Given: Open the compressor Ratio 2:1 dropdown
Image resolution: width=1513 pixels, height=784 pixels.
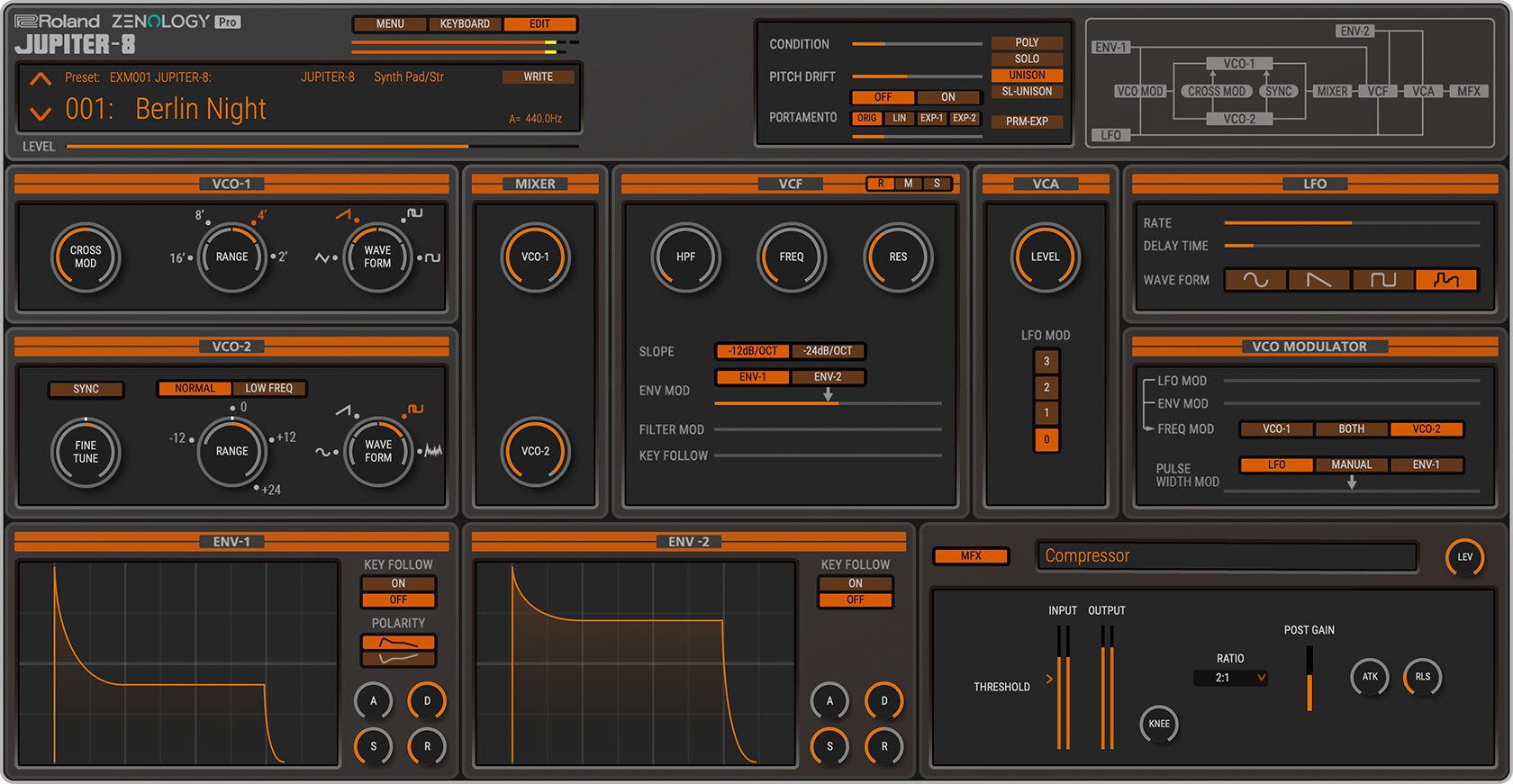Looking at the screenshot, I should click(1230, 678).
